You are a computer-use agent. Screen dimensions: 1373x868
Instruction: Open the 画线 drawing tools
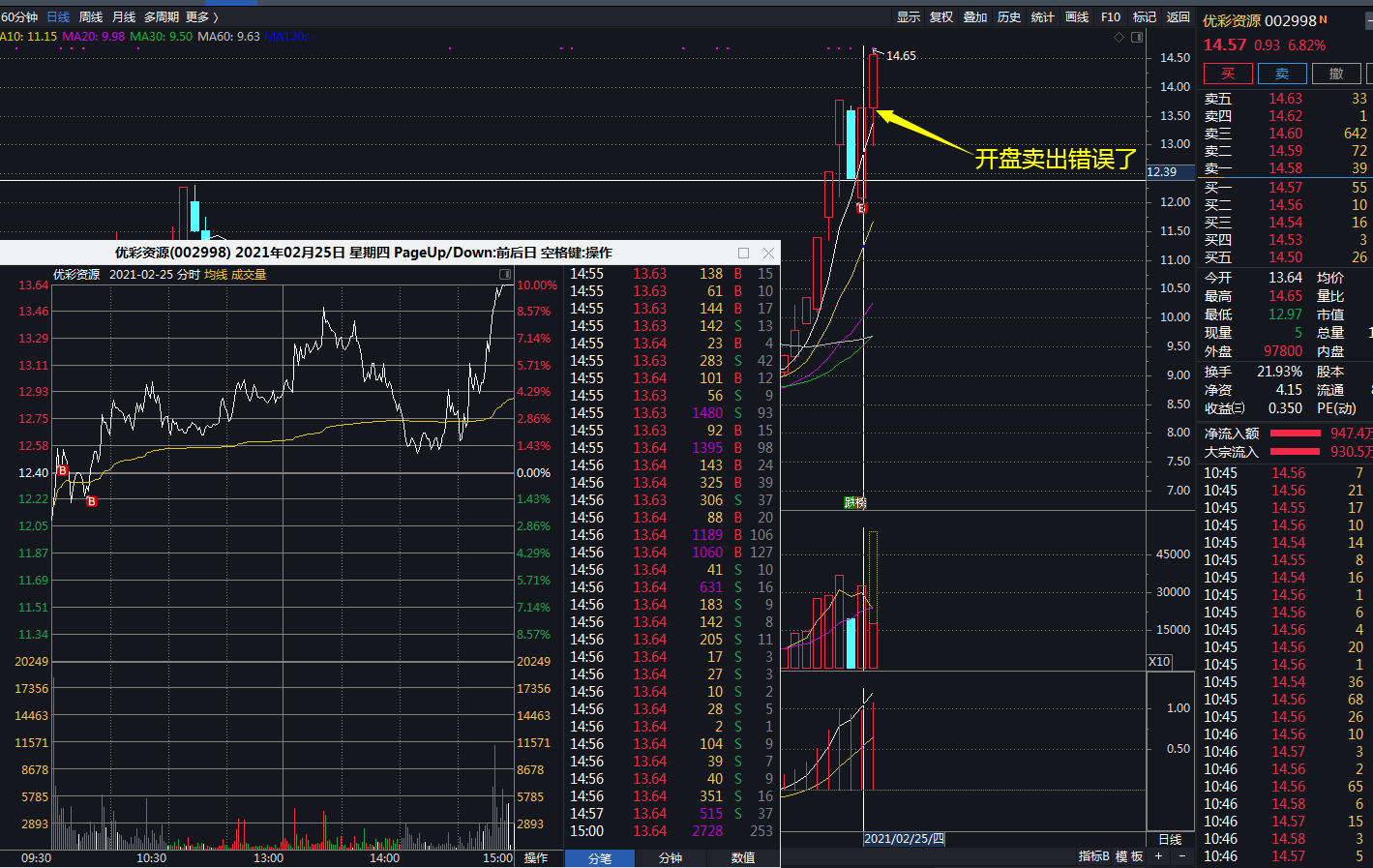coord(1077,17)
